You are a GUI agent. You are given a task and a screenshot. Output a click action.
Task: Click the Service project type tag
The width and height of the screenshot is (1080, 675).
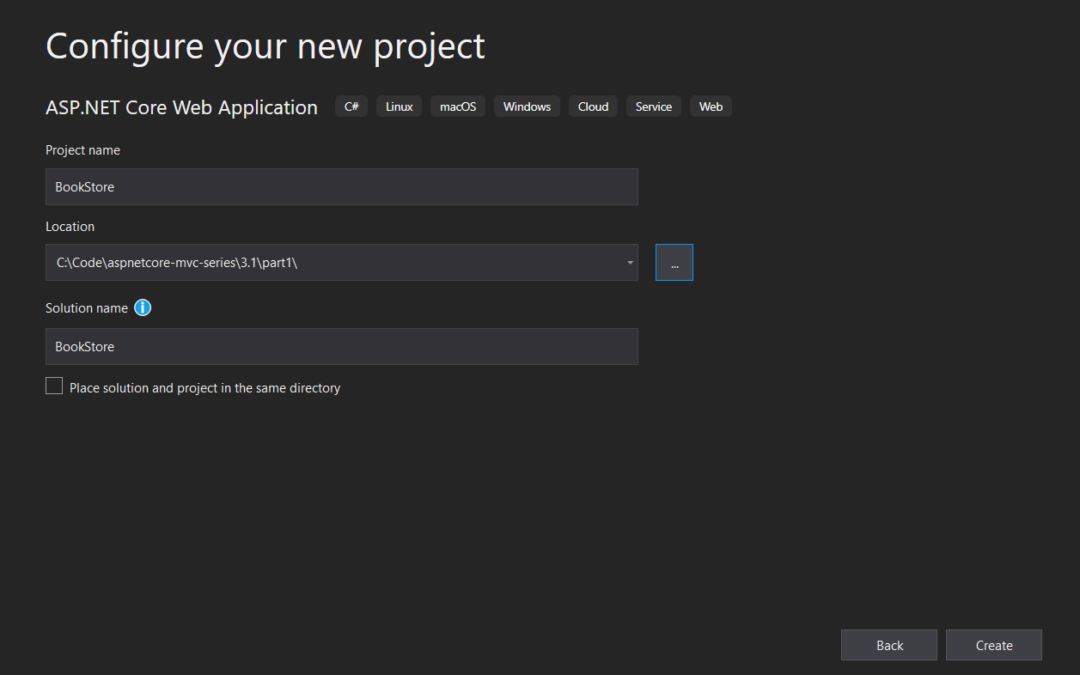click(x=654, y=107)
